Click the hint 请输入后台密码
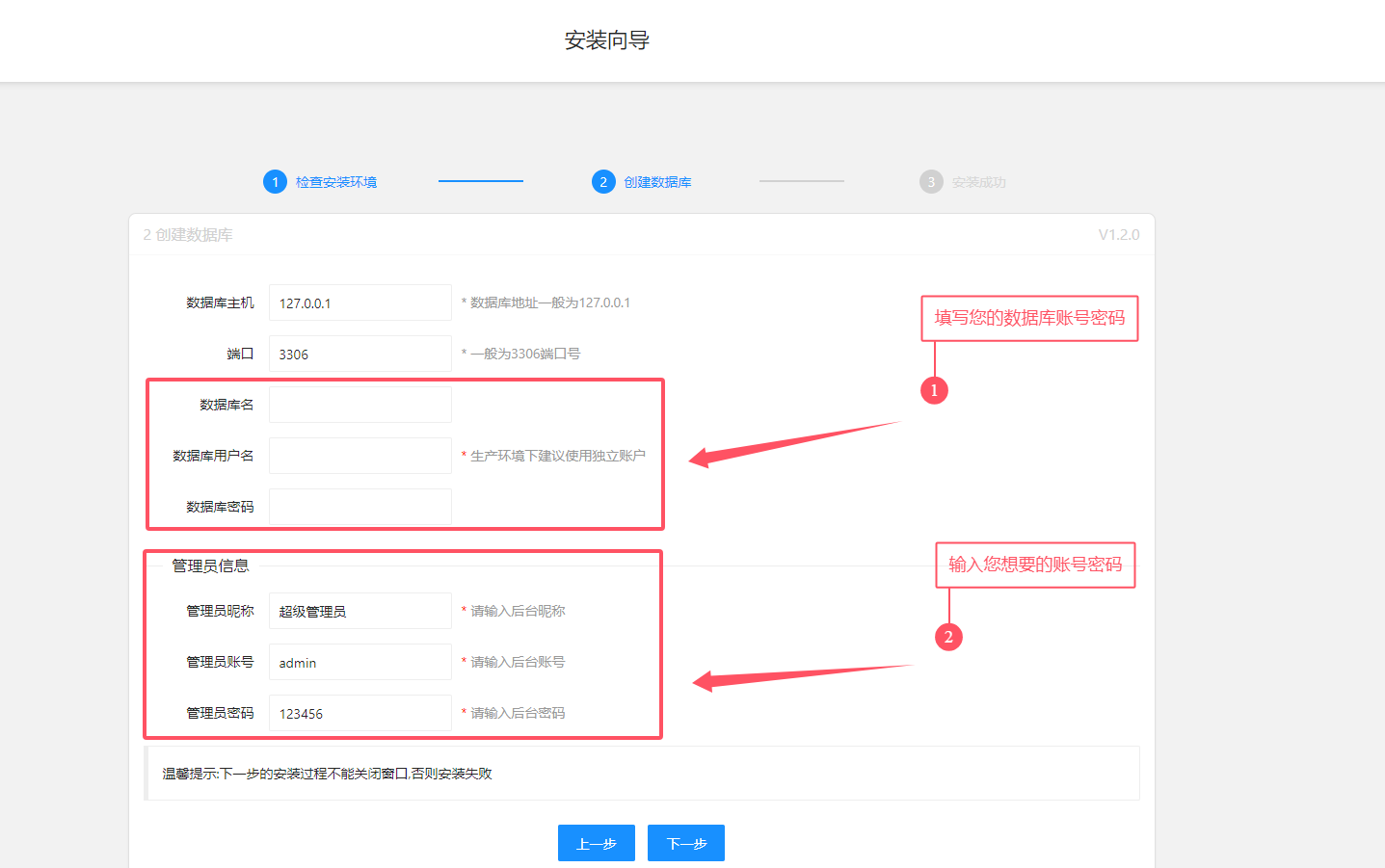Image resolution: width=1385 pixels, height=868 pixels. [513, 713]
